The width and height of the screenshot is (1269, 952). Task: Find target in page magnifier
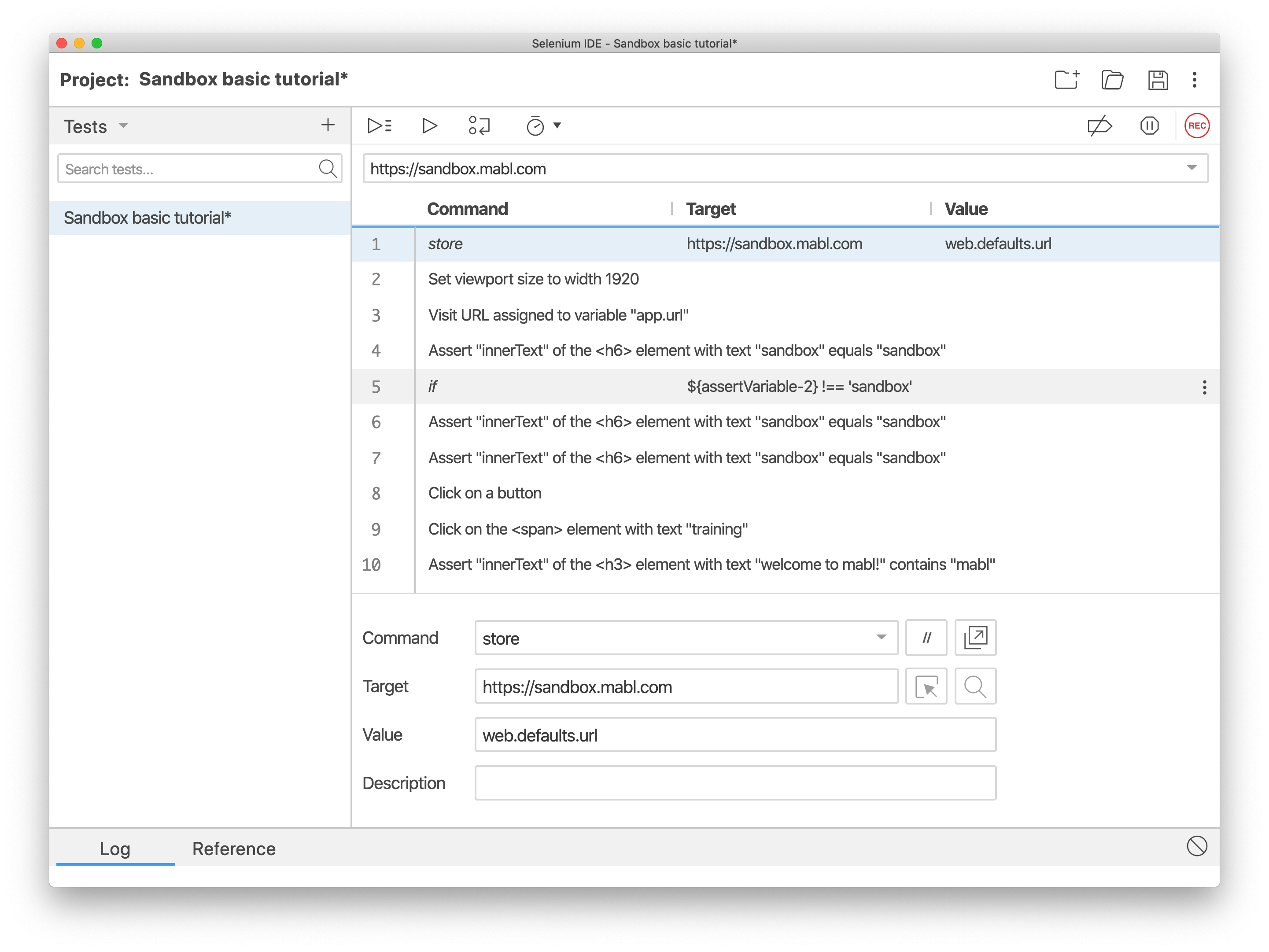975,686
